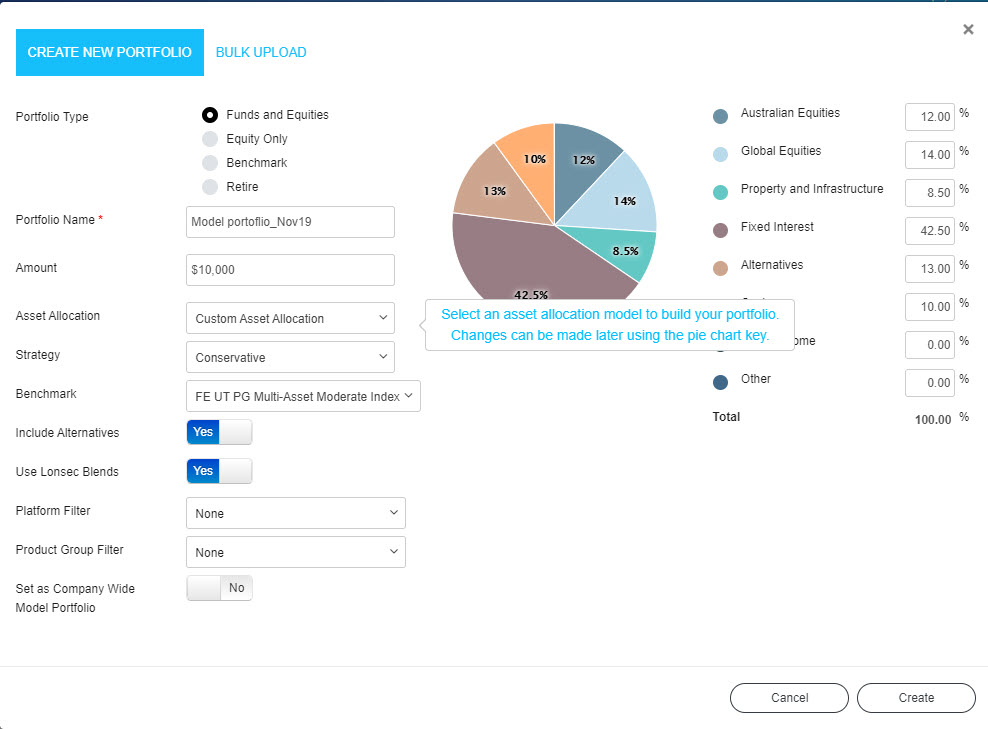The image size is (988, 729).
Task: Select the Create New Portfolio tab
Action: [x=109, y=52]
